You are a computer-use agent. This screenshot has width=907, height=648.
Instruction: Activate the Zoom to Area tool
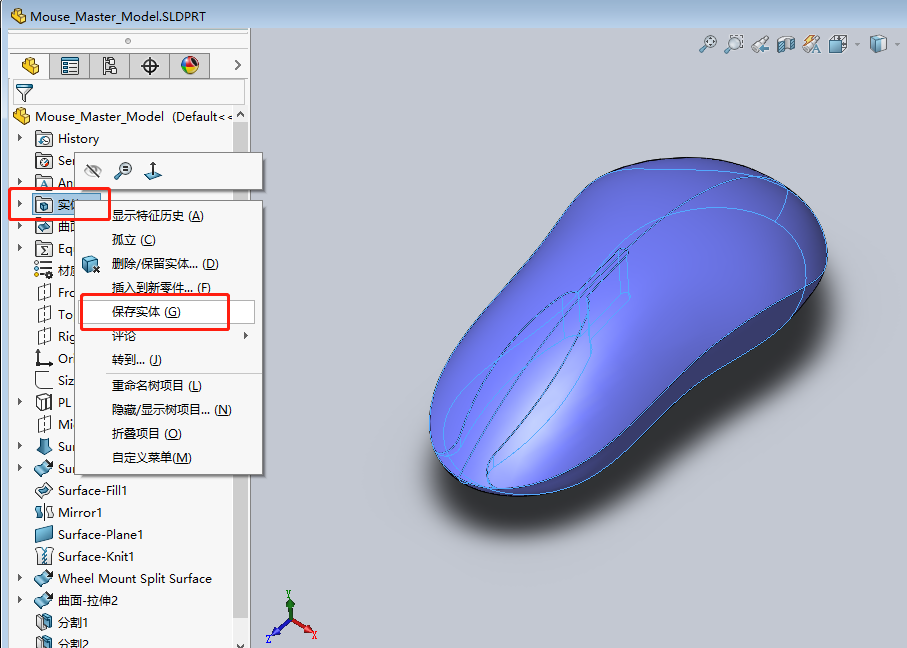click(733, 44)
